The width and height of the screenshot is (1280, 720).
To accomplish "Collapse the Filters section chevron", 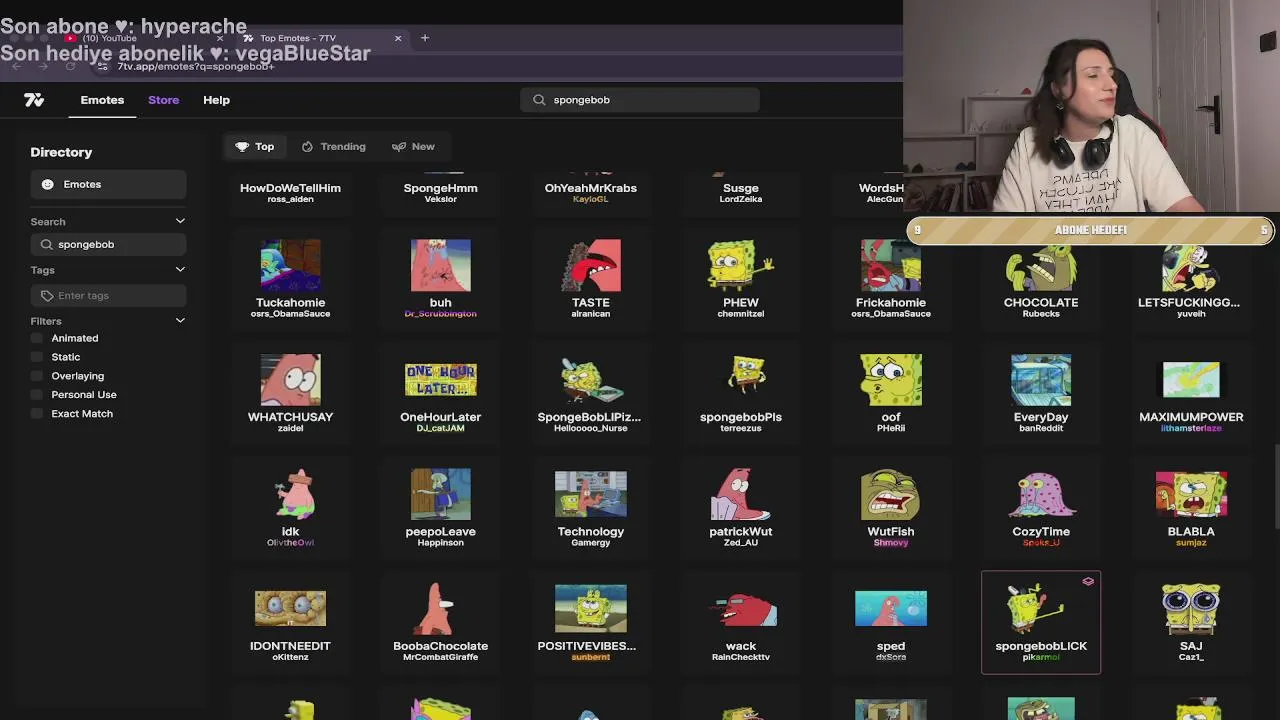I will (x=180, y=320).
